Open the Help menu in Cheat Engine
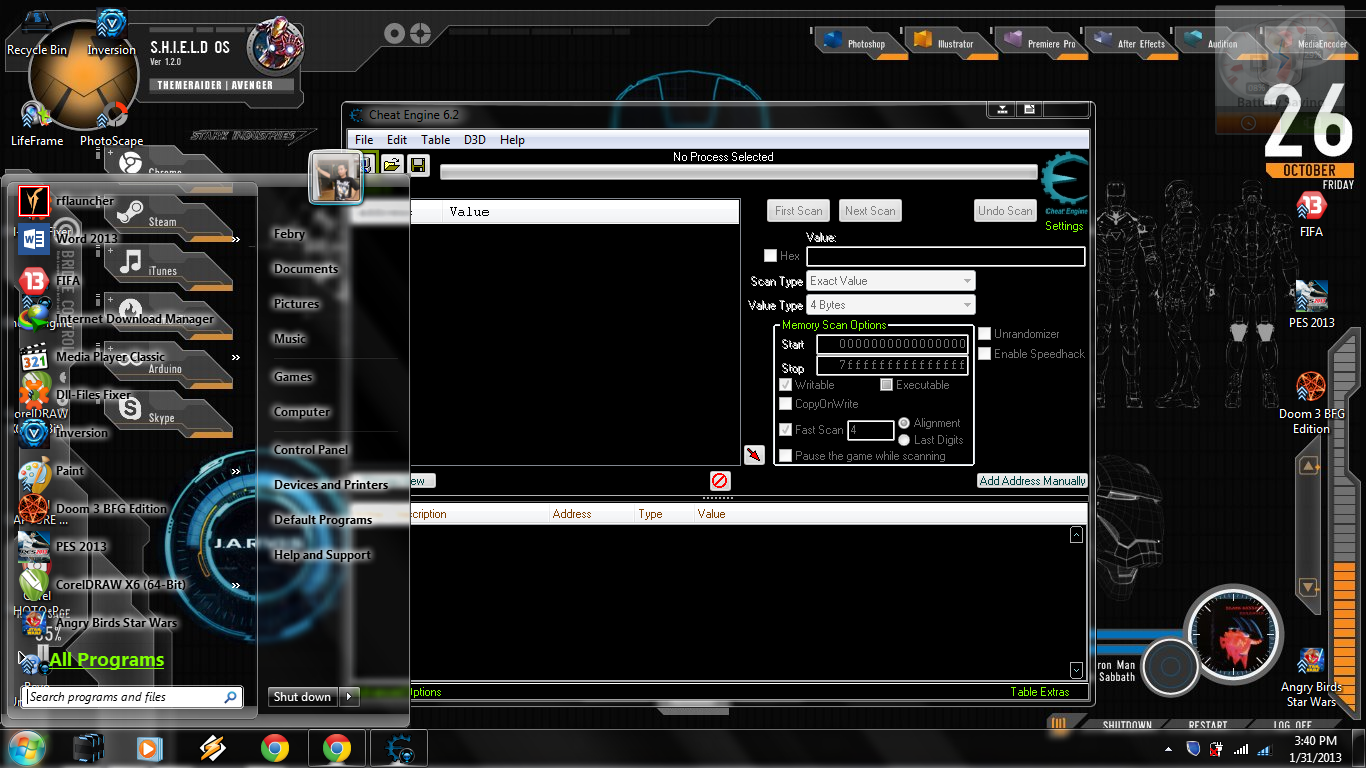This screenshot has width=1366, height=768. pos(512,140)
